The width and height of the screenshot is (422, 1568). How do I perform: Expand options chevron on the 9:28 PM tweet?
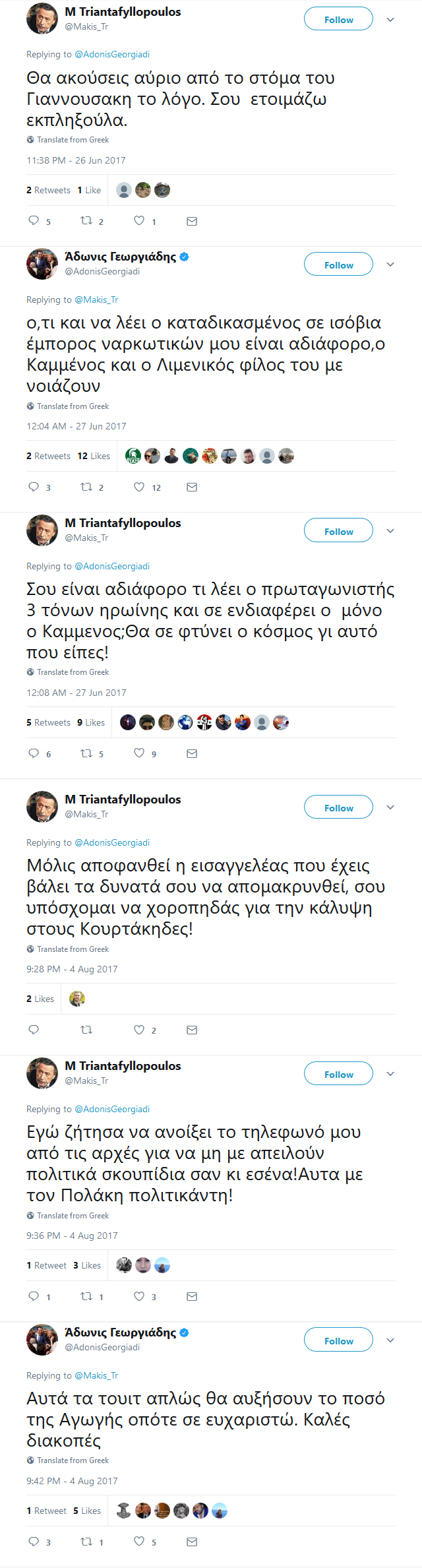pyautogui.click(x=390, y=807)
